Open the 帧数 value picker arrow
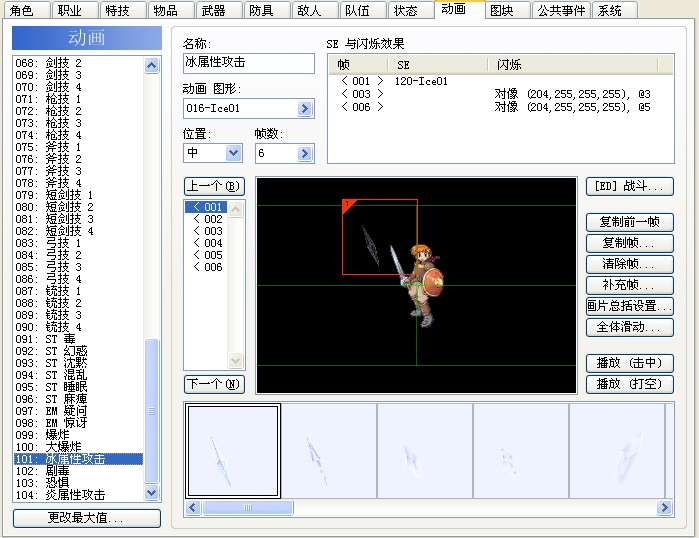The image size is (699, 538). (x=304, y=153)
